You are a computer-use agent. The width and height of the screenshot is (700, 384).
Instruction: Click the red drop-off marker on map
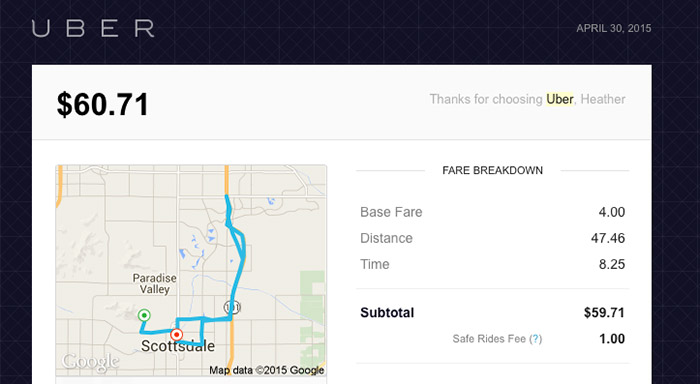(177, 334)
